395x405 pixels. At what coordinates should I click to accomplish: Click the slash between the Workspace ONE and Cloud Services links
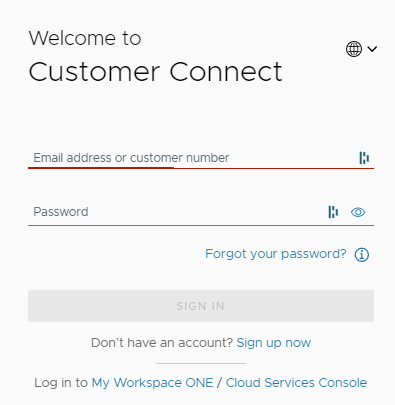tap(219, 383)
